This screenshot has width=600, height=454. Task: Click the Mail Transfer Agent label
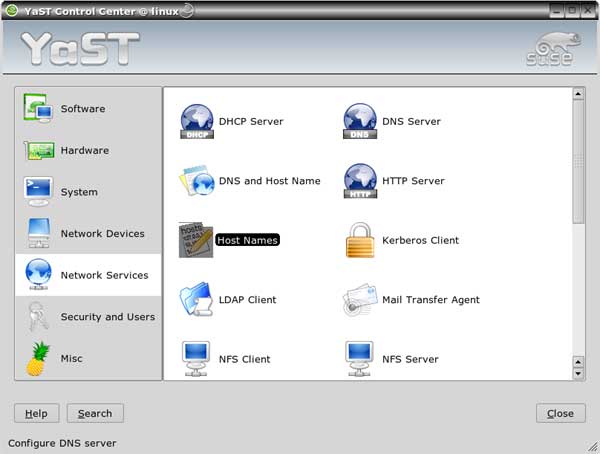click(x=431, y=300)
